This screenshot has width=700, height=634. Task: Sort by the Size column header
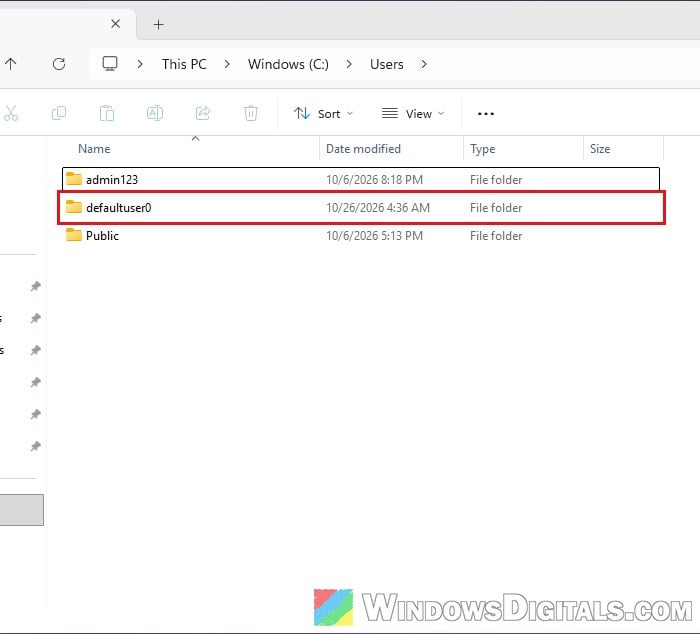click(600, 149)
